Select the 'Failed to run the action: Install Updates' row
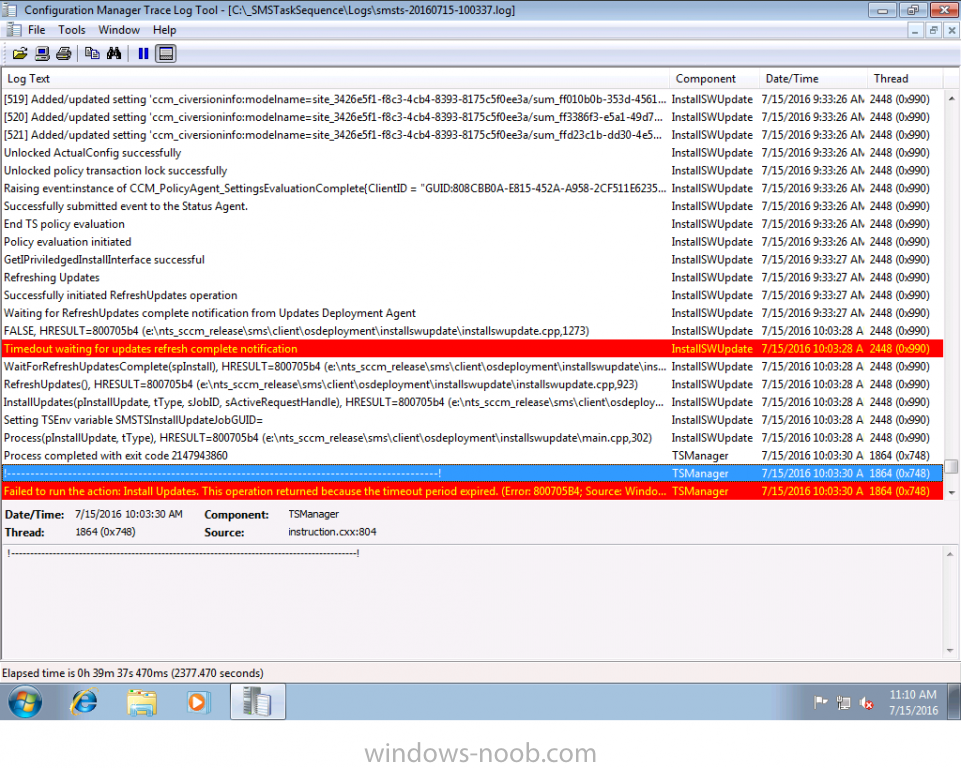 (472, 492)
